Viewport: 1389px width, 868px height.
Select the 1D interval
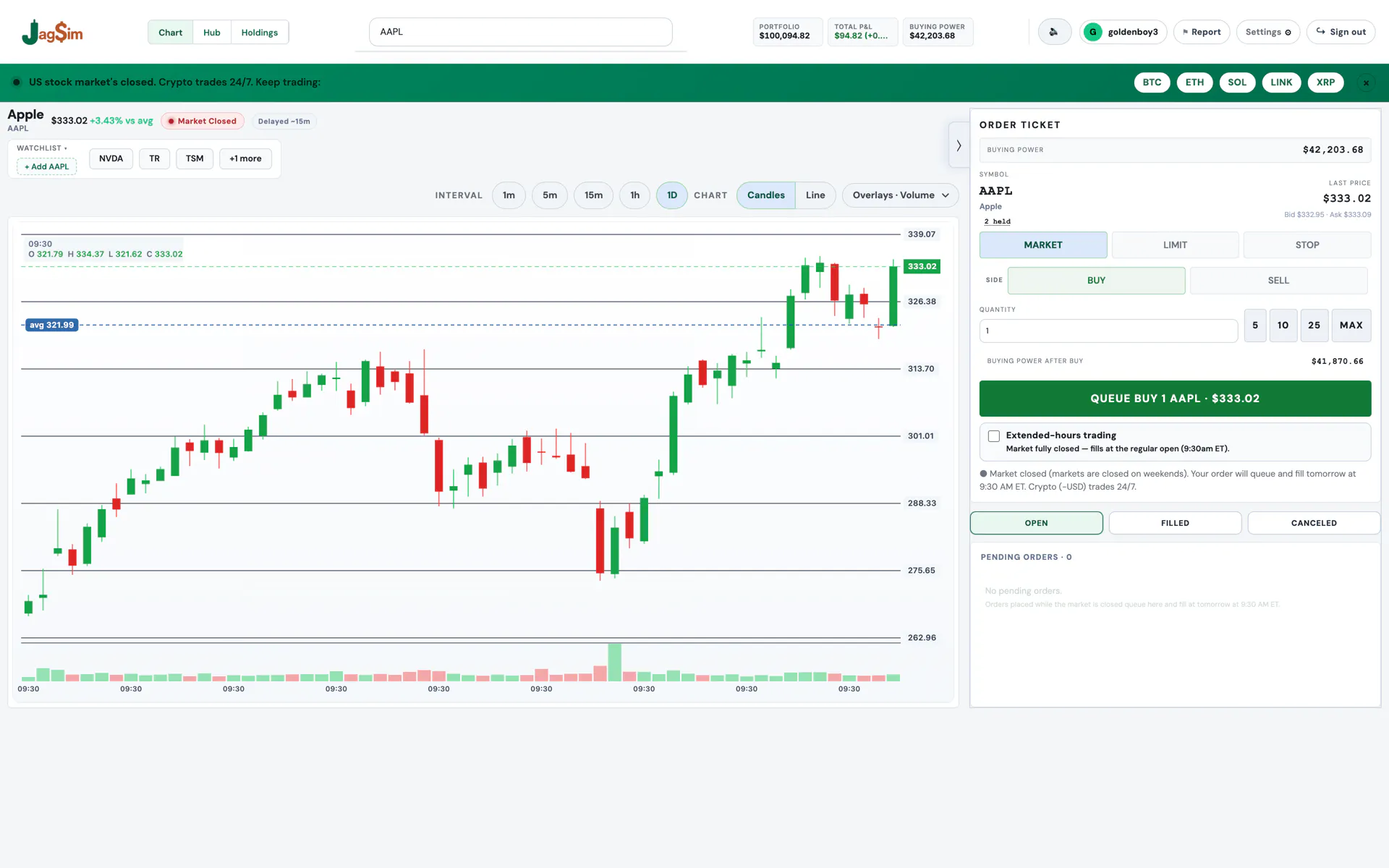(x=672, y=195)
